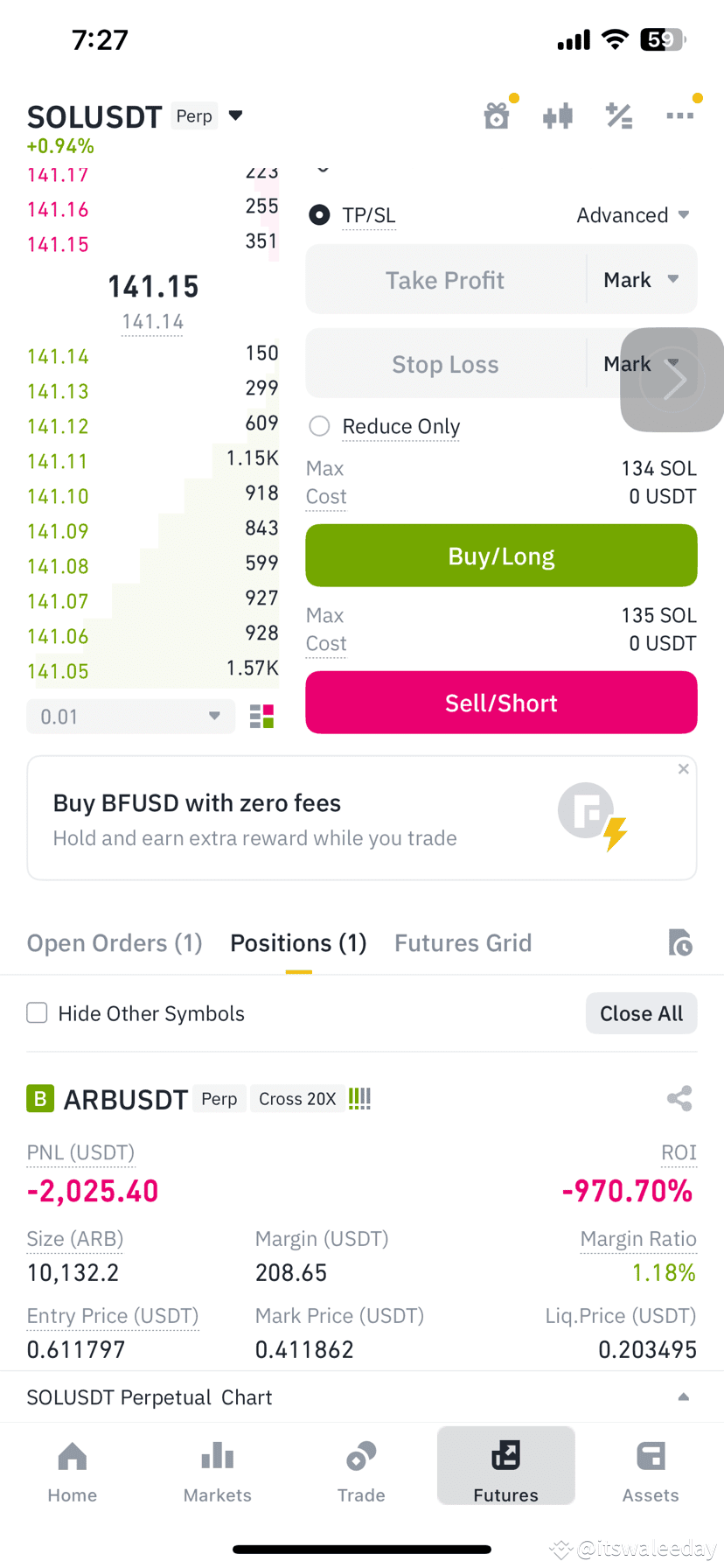Tap the Buy/Long button

pos(501,556)
